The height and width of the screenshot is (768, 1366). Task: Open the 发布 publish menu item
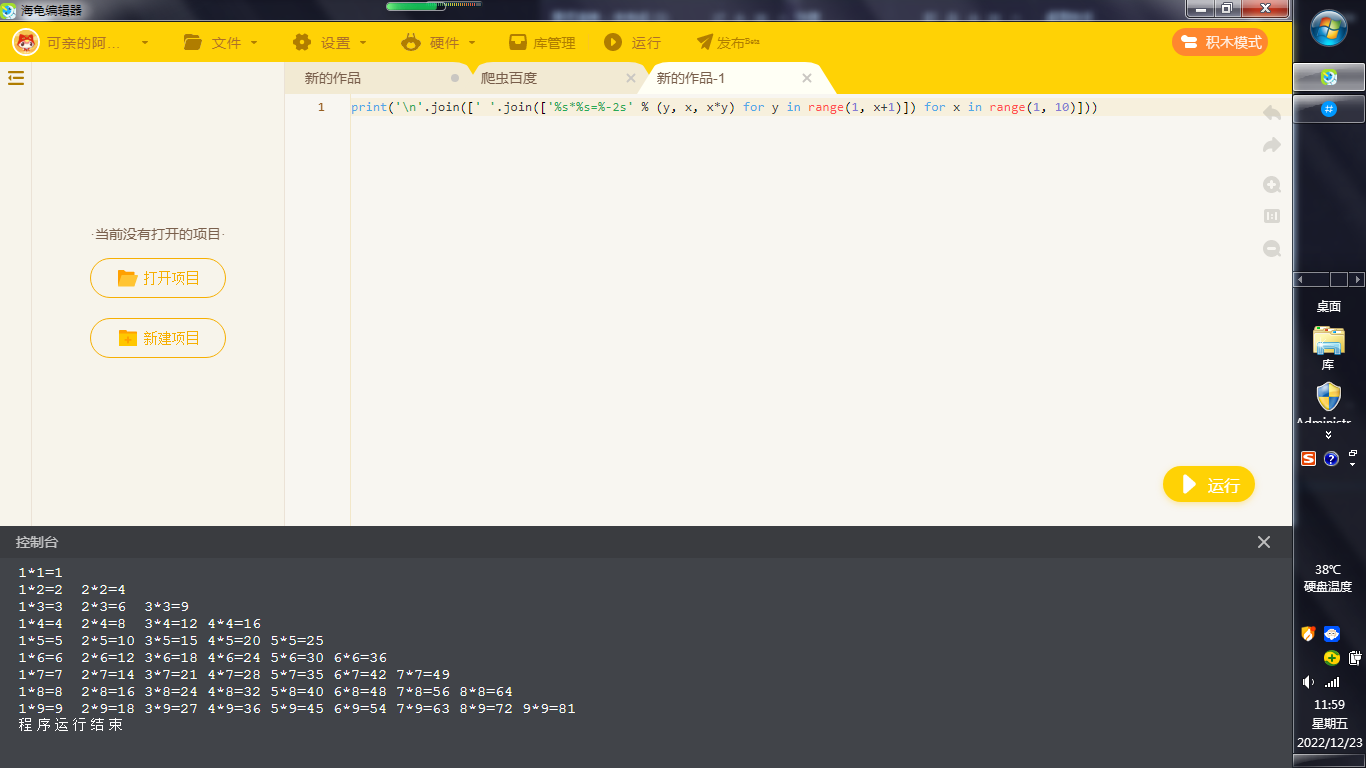pos(728,43)
